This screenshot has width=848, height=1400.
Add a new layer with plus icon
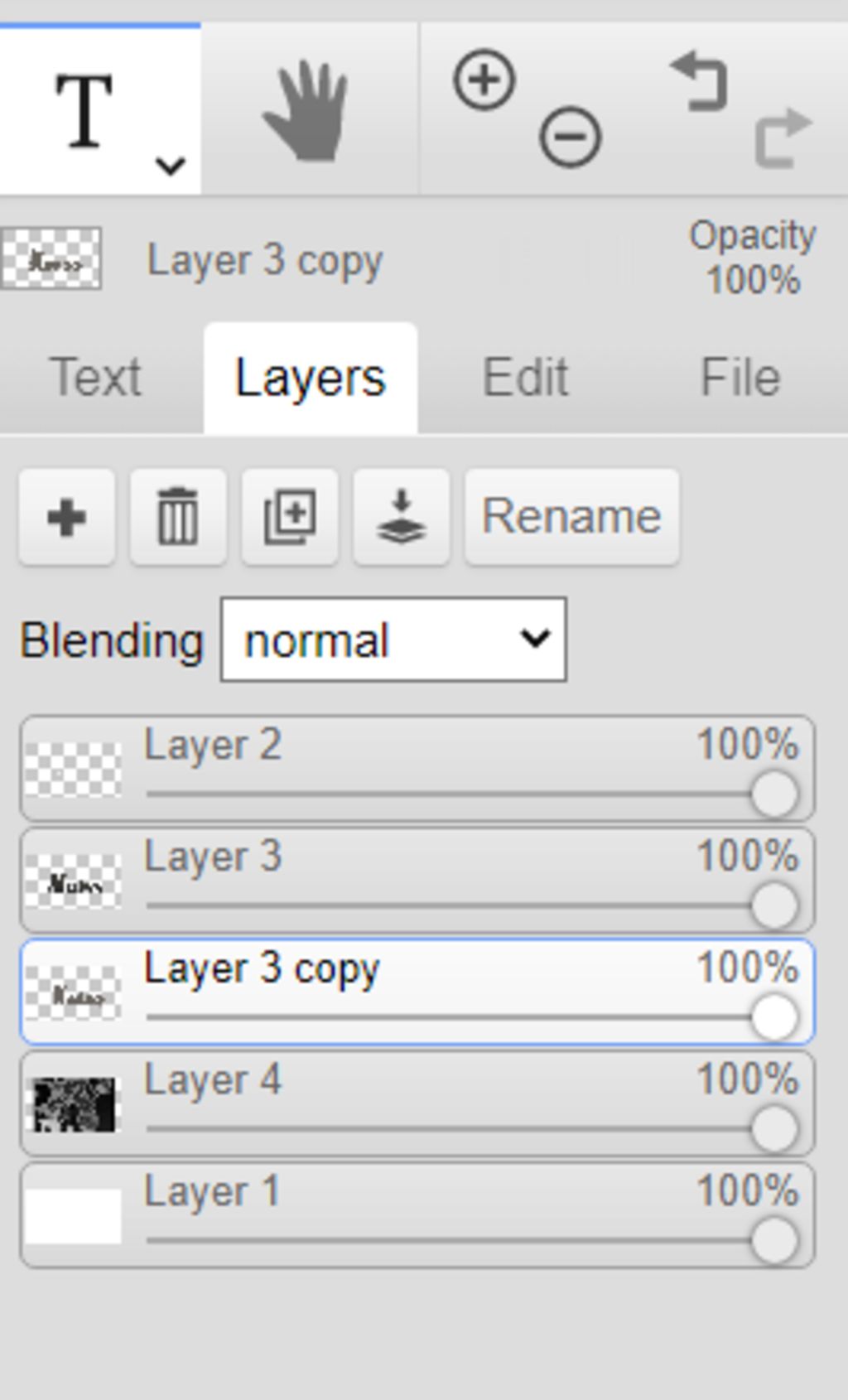click(67, 518)
